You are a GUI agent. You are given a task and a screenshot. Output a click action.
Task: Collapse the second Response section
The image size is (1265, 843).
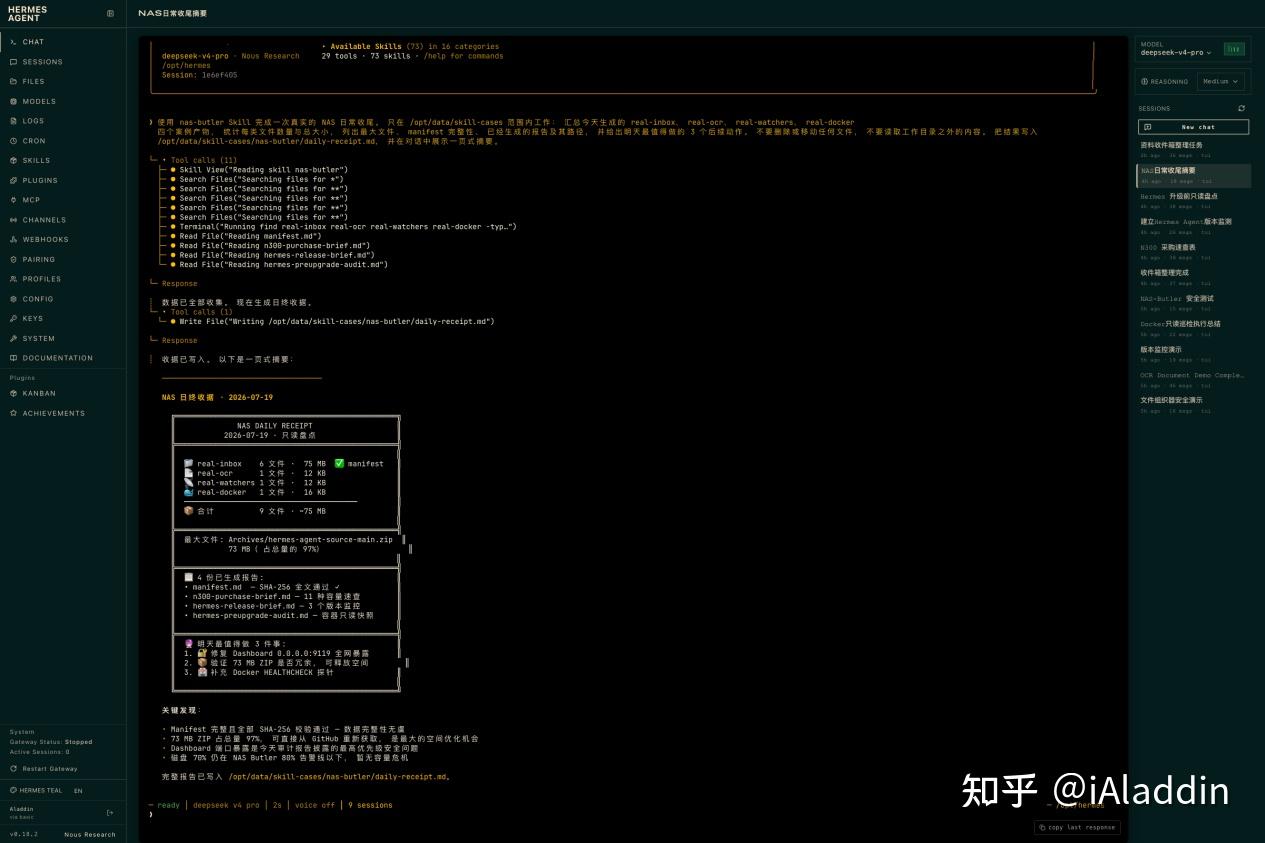coord(179,340)
